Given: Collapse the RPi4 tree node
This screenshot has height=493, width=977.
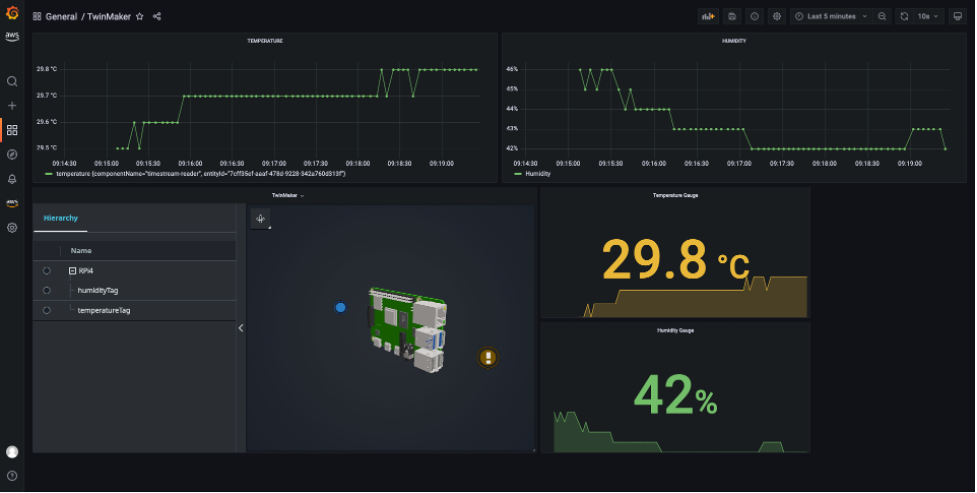Looking at the screenshot, I should coord(72,271).
